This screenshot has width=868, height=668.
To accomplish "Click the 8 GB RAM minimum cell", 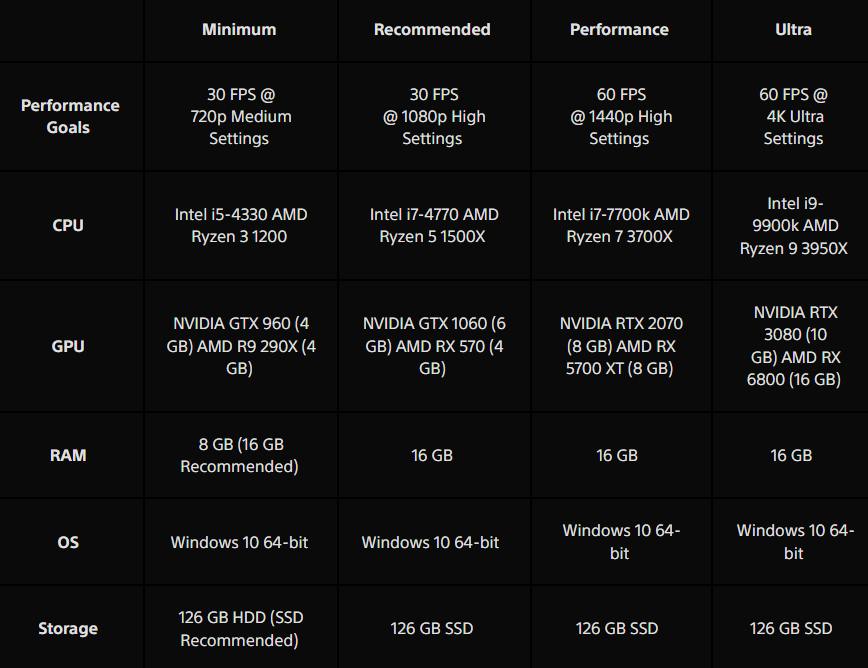I will click(240, 455).
